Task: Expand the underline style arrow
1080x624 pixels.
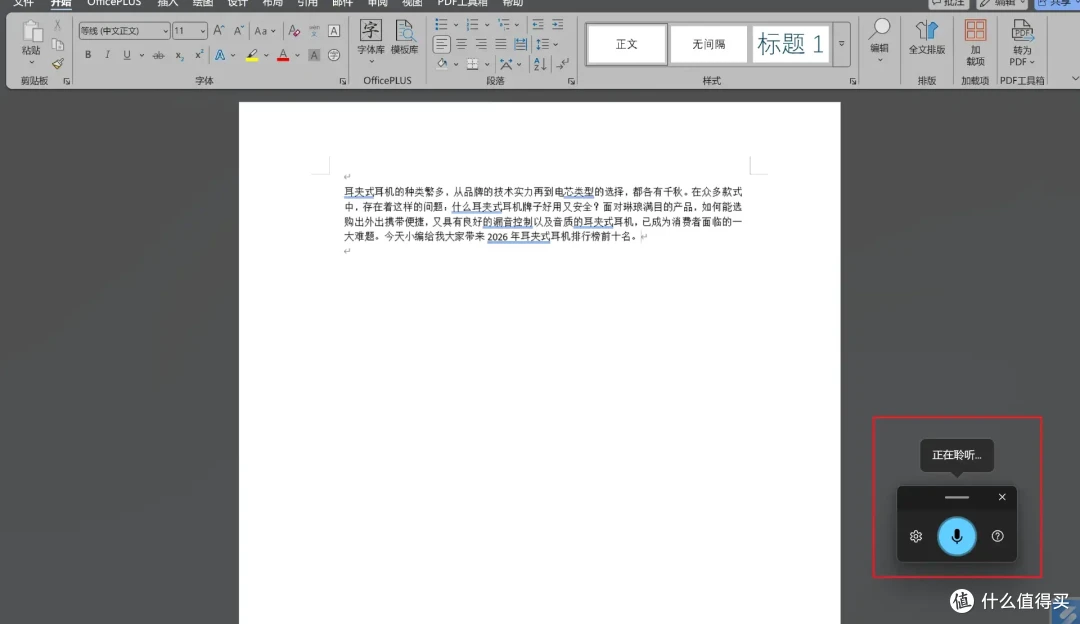Action: click(141, 55)
